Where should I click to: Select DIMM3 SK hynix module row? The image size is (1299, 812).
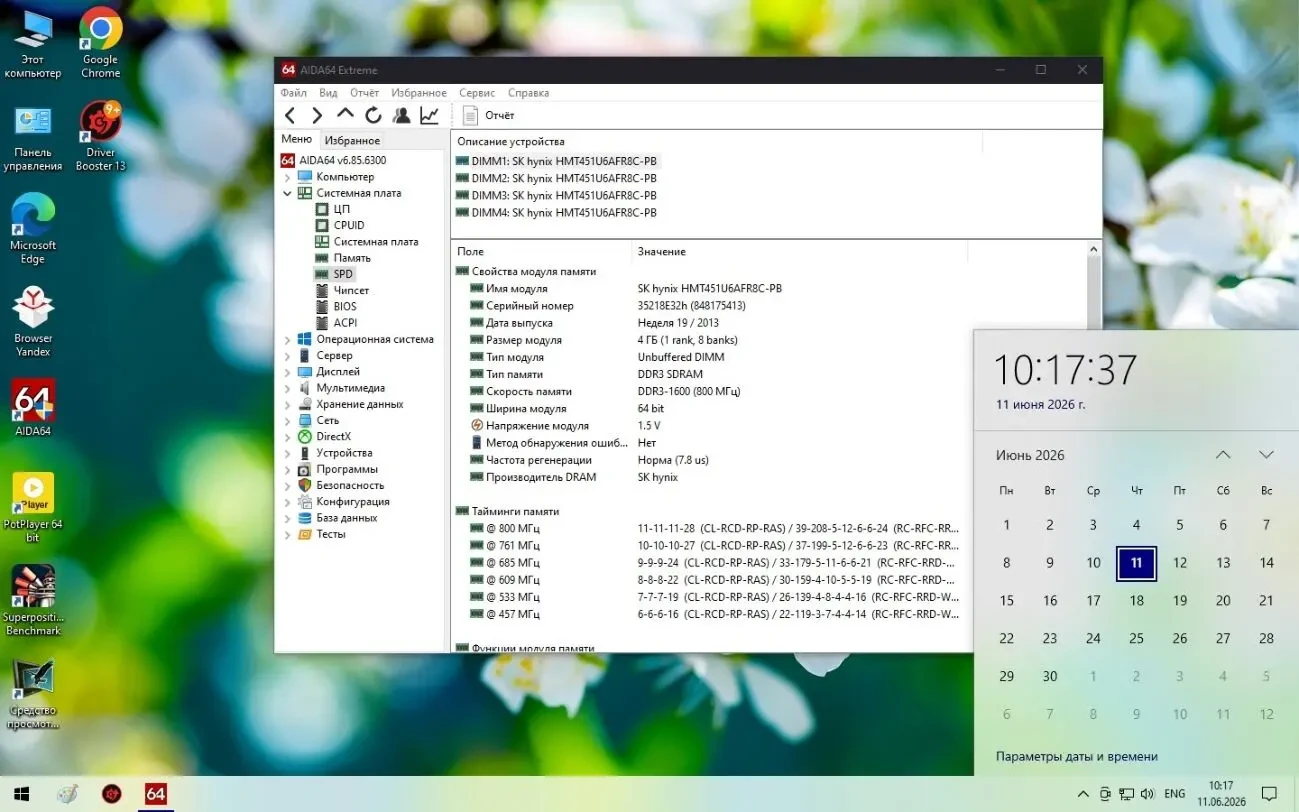(557, 195)
